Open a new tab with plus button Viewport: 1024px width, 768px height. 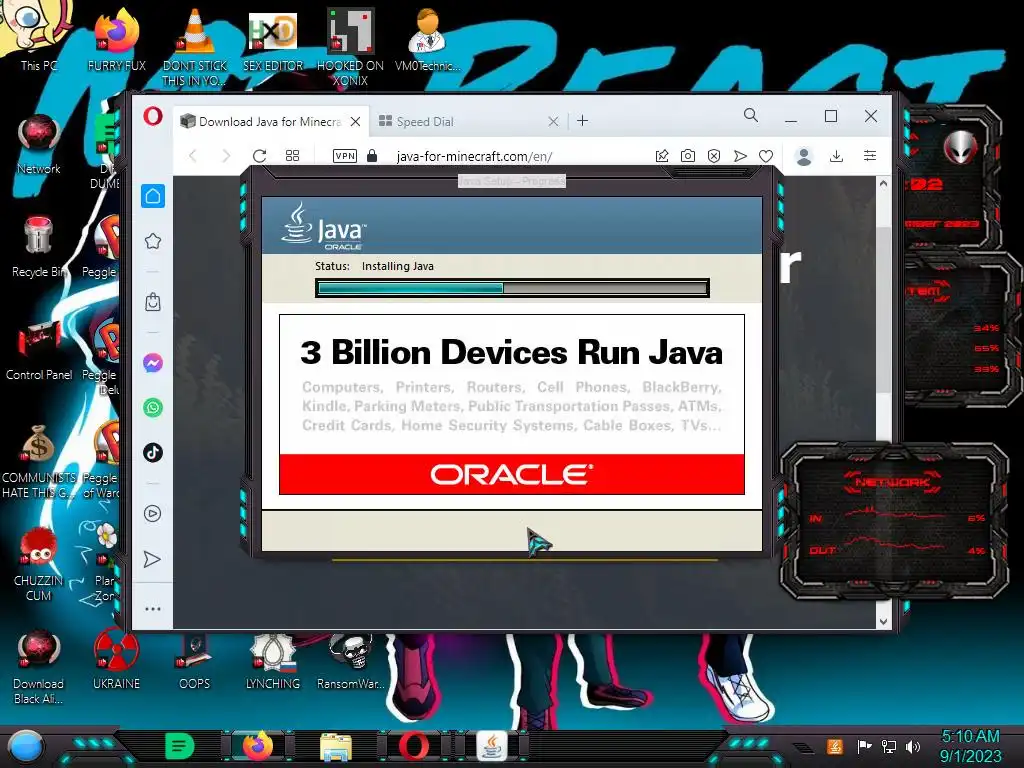[583, 121]
